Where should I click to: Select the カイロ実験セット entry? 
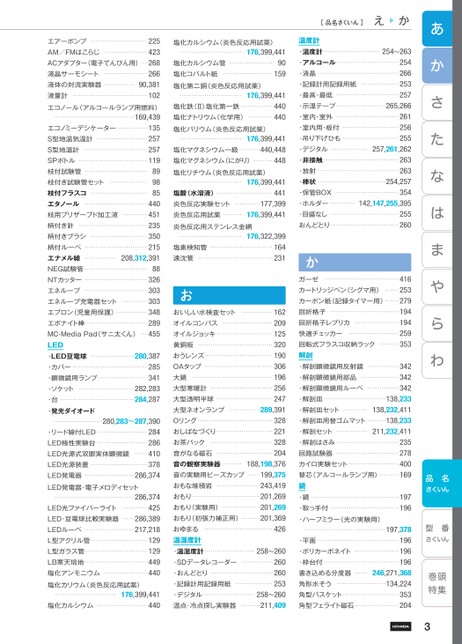tap(355, 464)
